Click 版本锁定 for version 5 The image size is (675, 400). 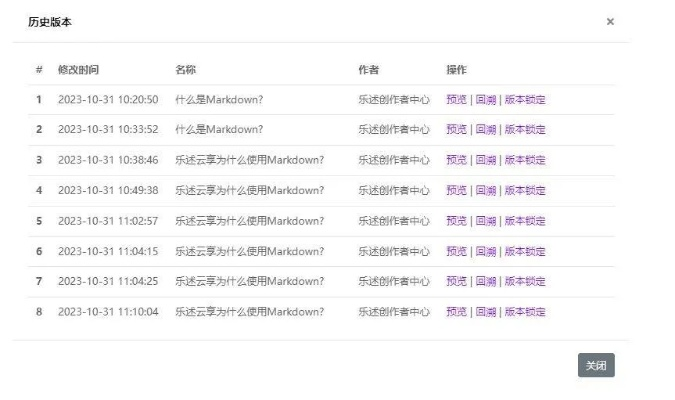point(525,221)
